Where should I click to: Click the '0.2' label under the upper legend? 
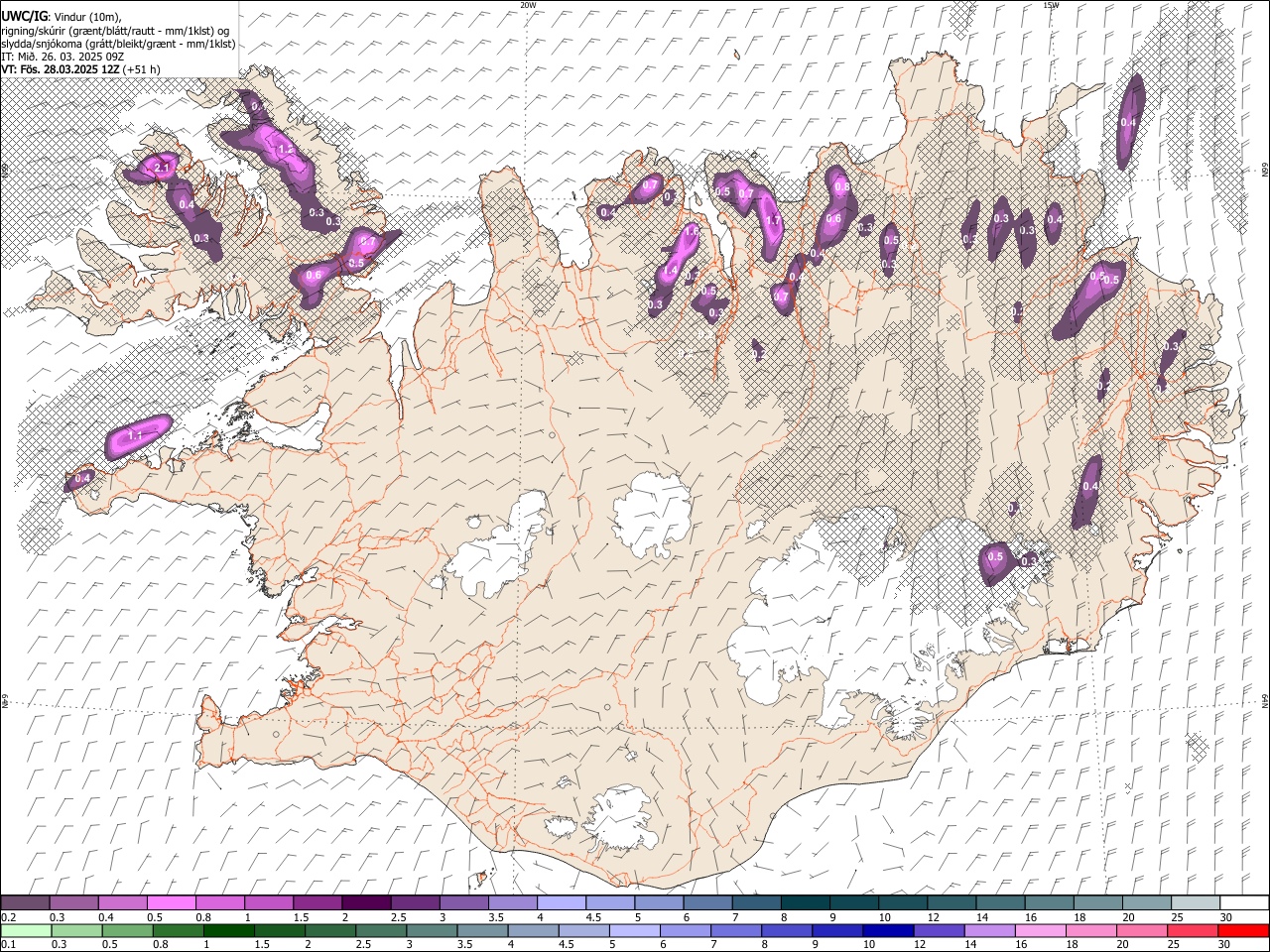[8, 917]
